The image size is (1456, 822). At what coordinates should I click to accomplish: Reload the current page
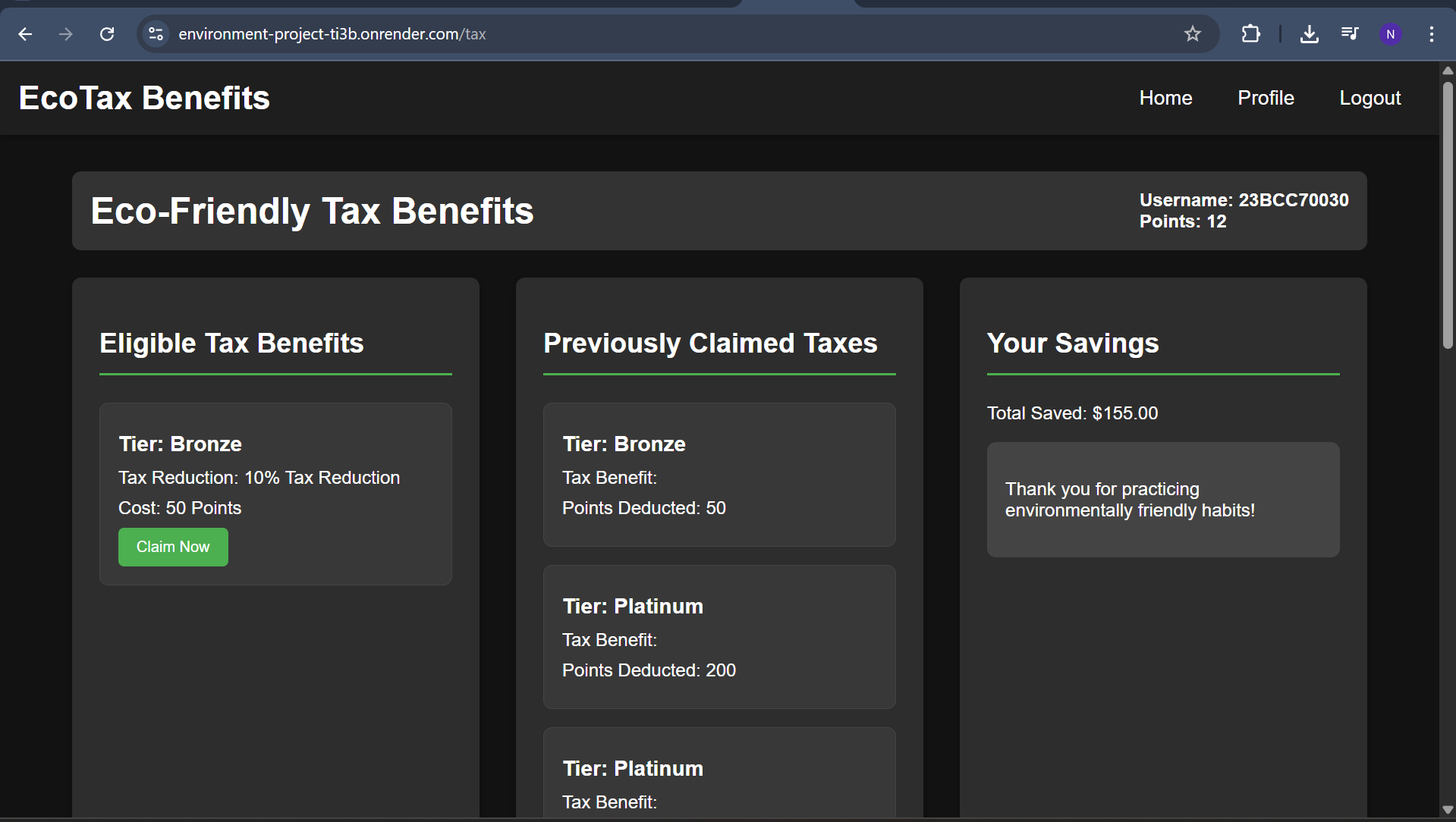(x=107, y=34)
